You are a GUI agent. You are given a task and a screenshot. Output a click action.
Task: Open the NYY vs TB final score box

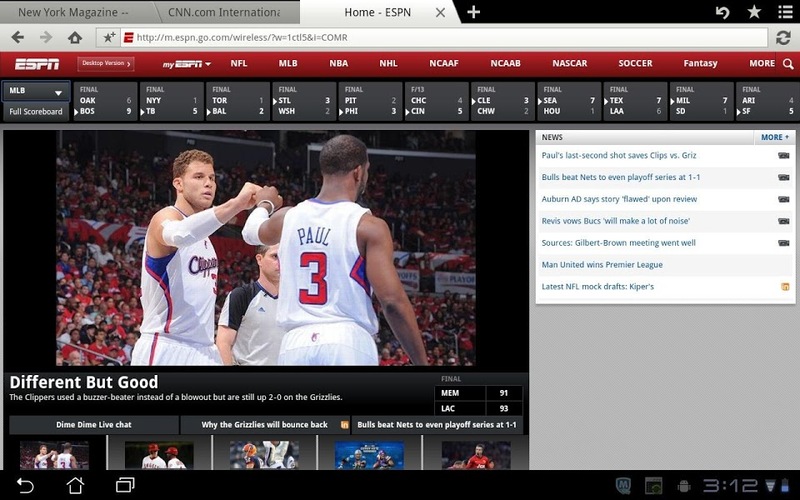(172, 102)
